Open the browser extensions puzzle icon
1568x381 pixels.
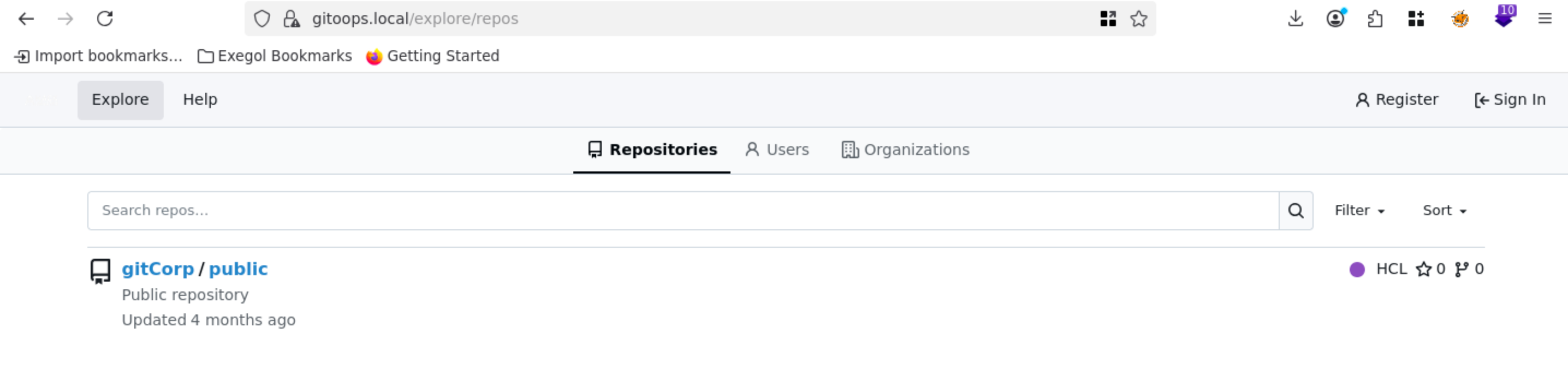tap(1375, 19)
